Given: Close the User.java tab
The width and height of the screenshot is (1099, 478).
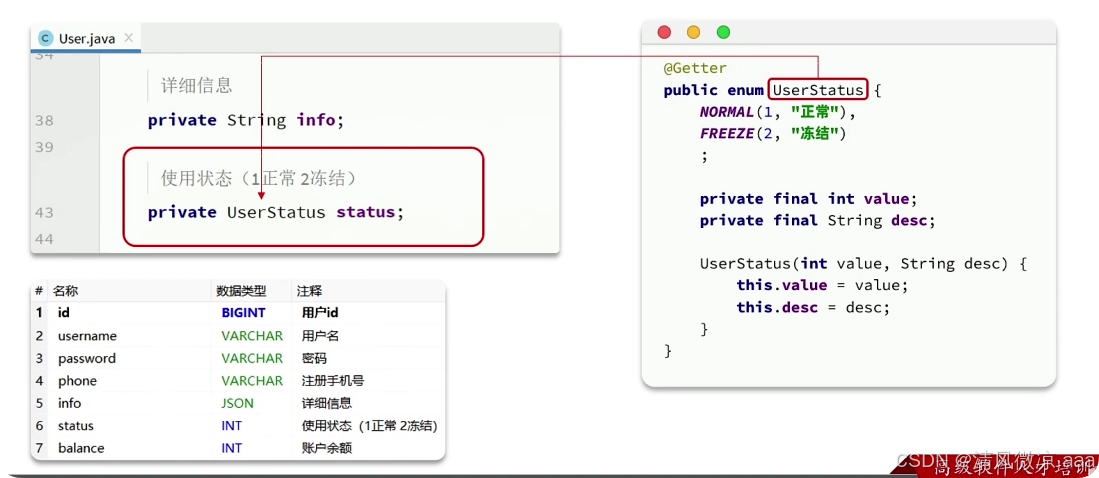Looking at the screenshot, I should (128, 38).
